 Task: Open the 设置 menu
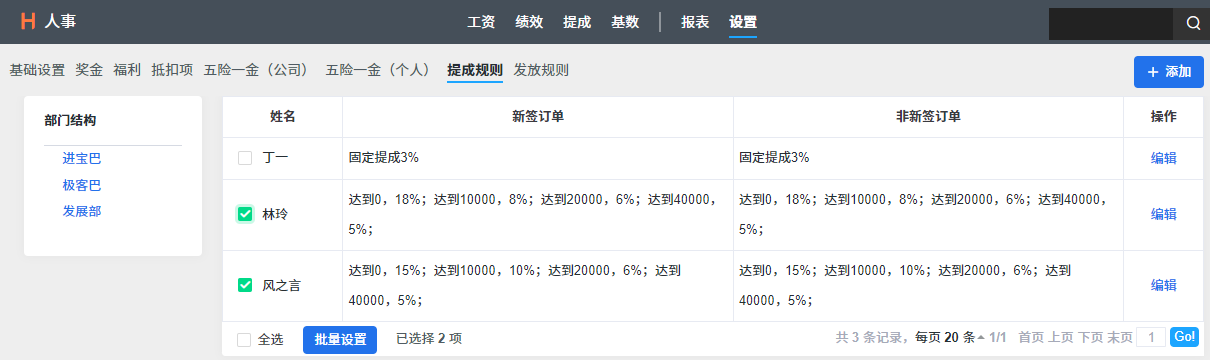pos(743,22)
